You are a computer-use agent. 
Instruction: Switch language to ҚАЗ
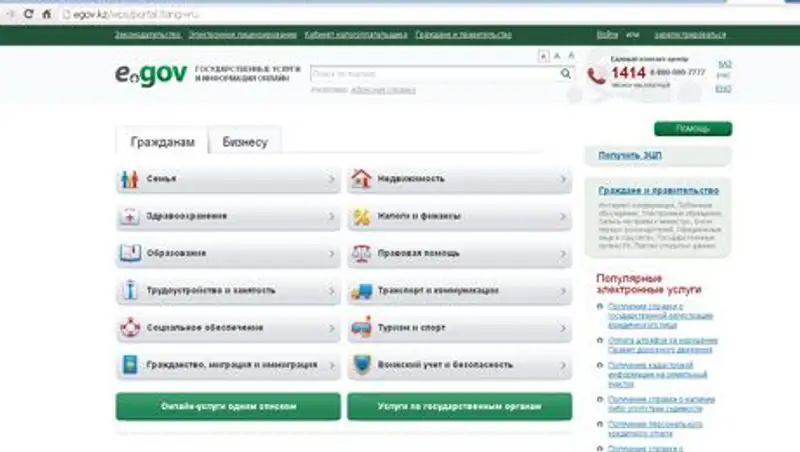724,64
